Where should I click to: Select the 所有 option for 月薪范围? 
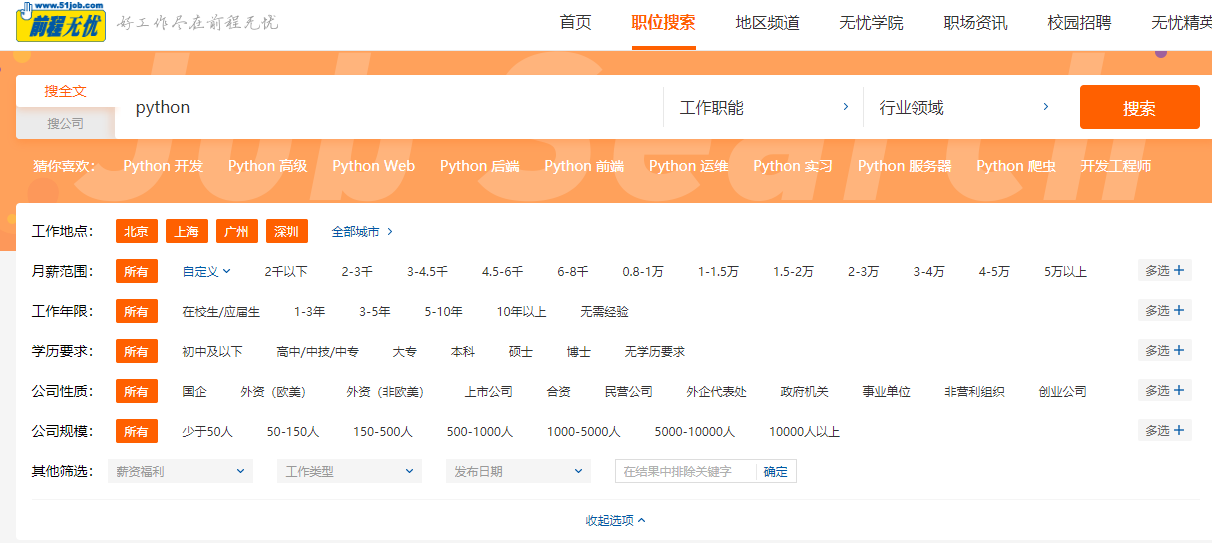[x=137, y=271]
